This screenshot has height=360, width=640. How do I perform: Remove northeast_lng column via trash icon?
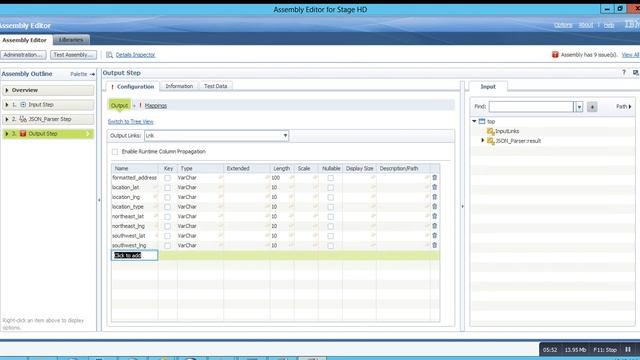click(434, 226)
